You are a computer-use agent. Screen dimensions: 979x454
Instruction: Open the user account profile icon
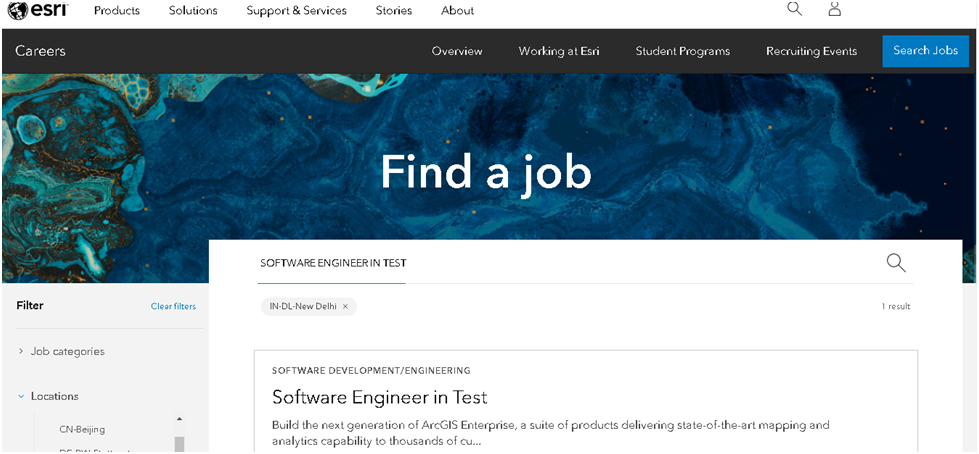pyautogui.click(x=834, y=9)
